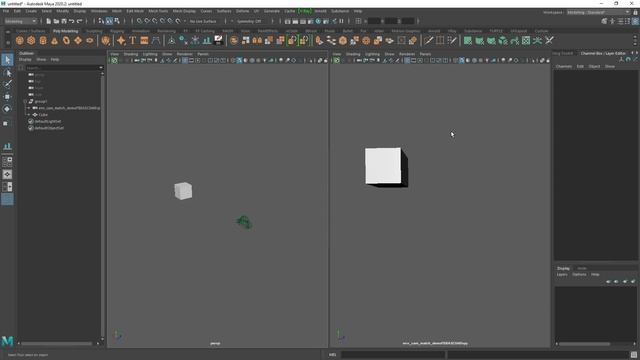
Task: Open the Deform menu
Action: point(242,11)
